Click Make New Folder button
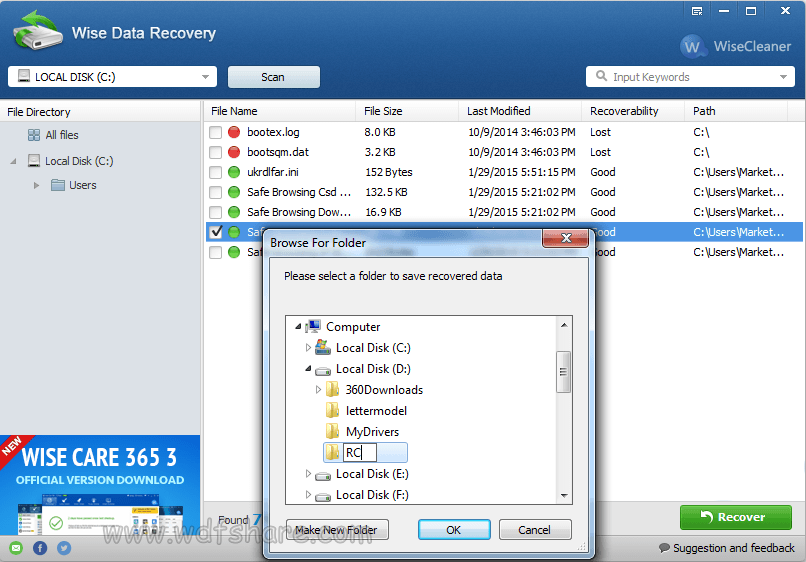Screen dimensions: 806x562 337,530
